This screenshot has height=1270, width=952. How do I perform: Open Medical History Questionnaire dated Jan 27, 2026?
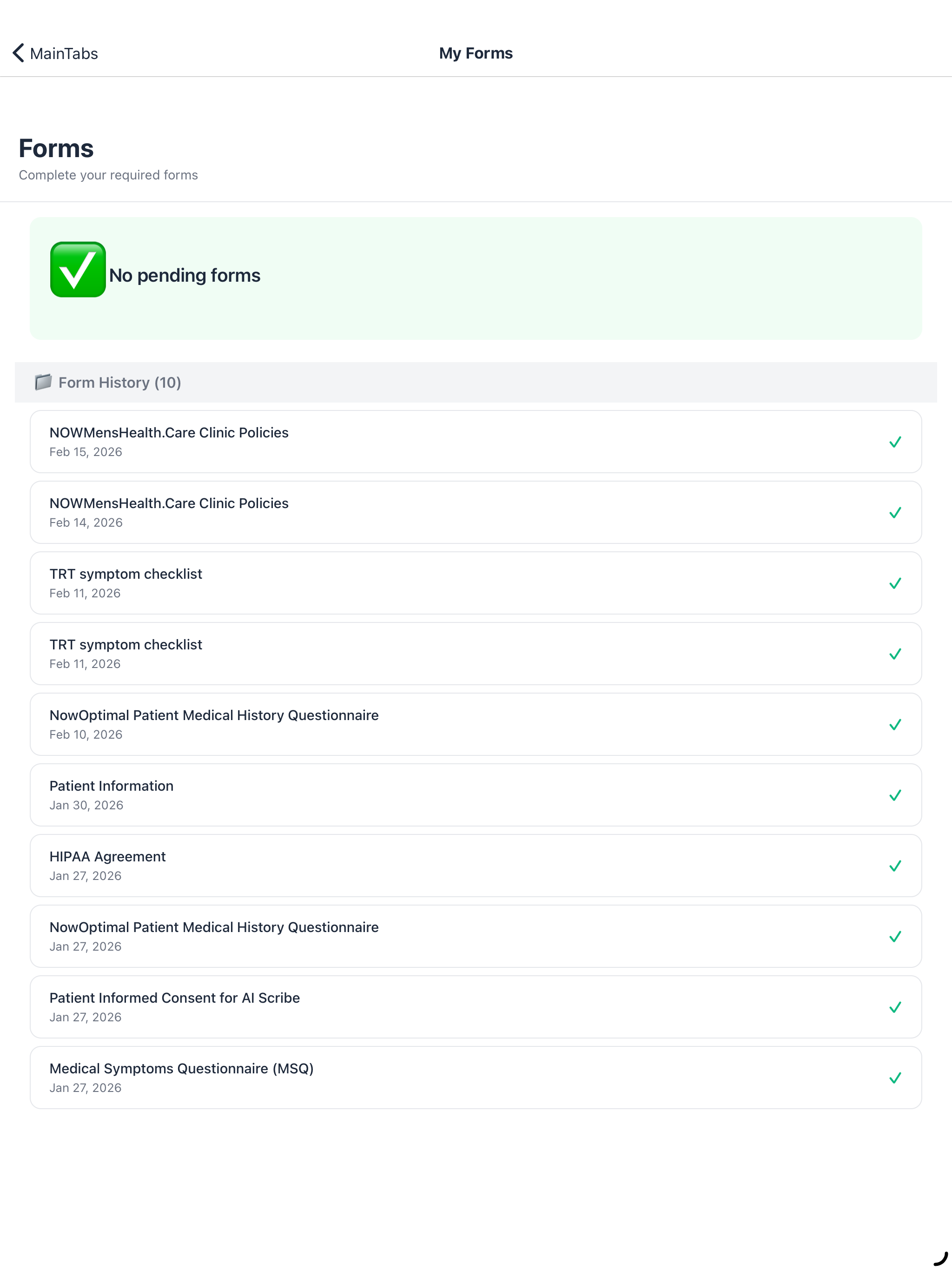pyautogui.click(x=476, y=936)
